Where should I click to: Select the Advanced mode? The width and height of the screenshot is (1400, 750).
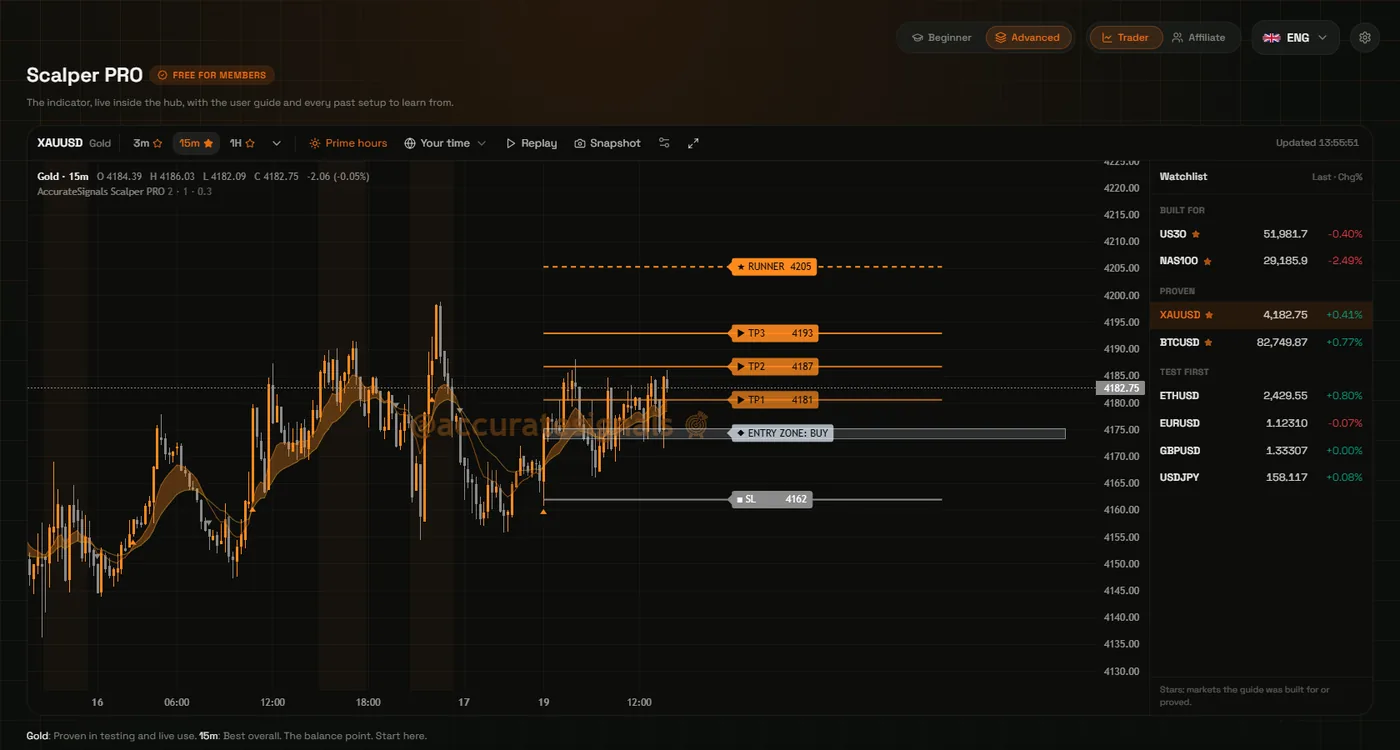(1028, 37)
